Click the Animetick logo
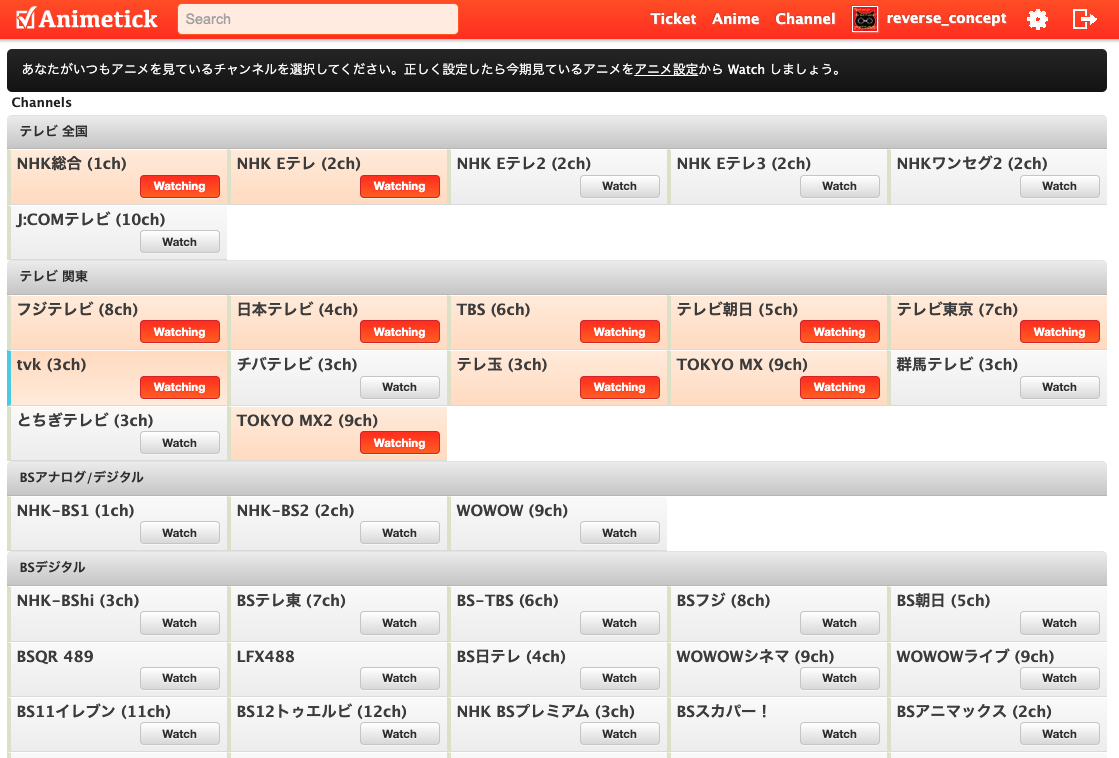 (x=86, y=19)
